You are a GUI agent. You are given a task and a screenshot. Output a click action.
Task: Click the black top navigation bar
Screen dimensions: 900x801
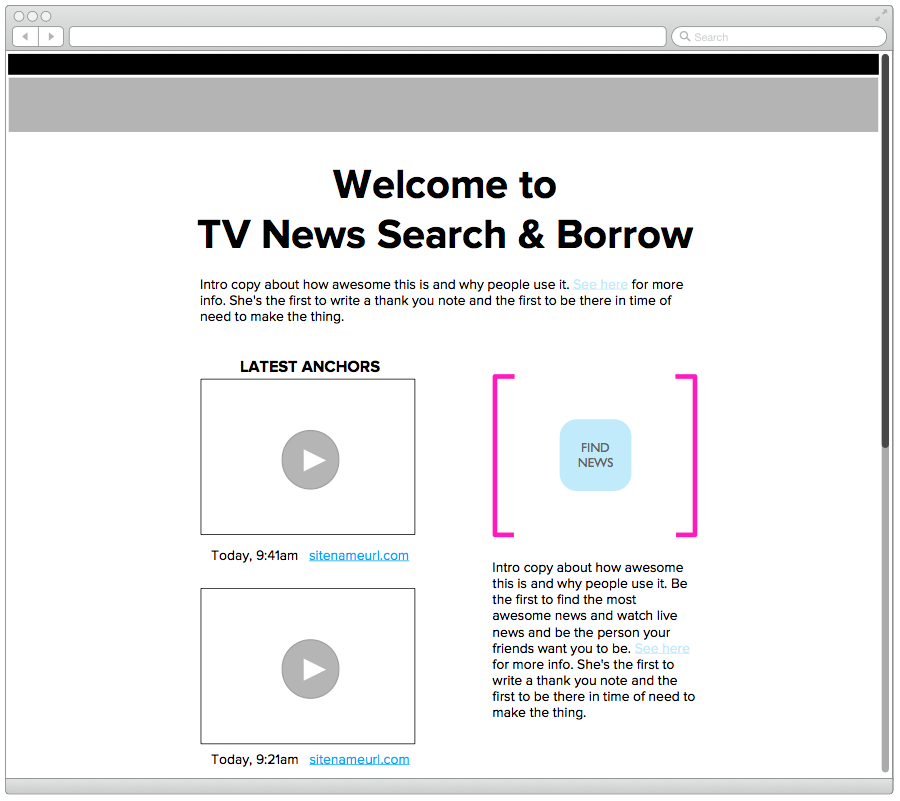[x=443, y=64]
